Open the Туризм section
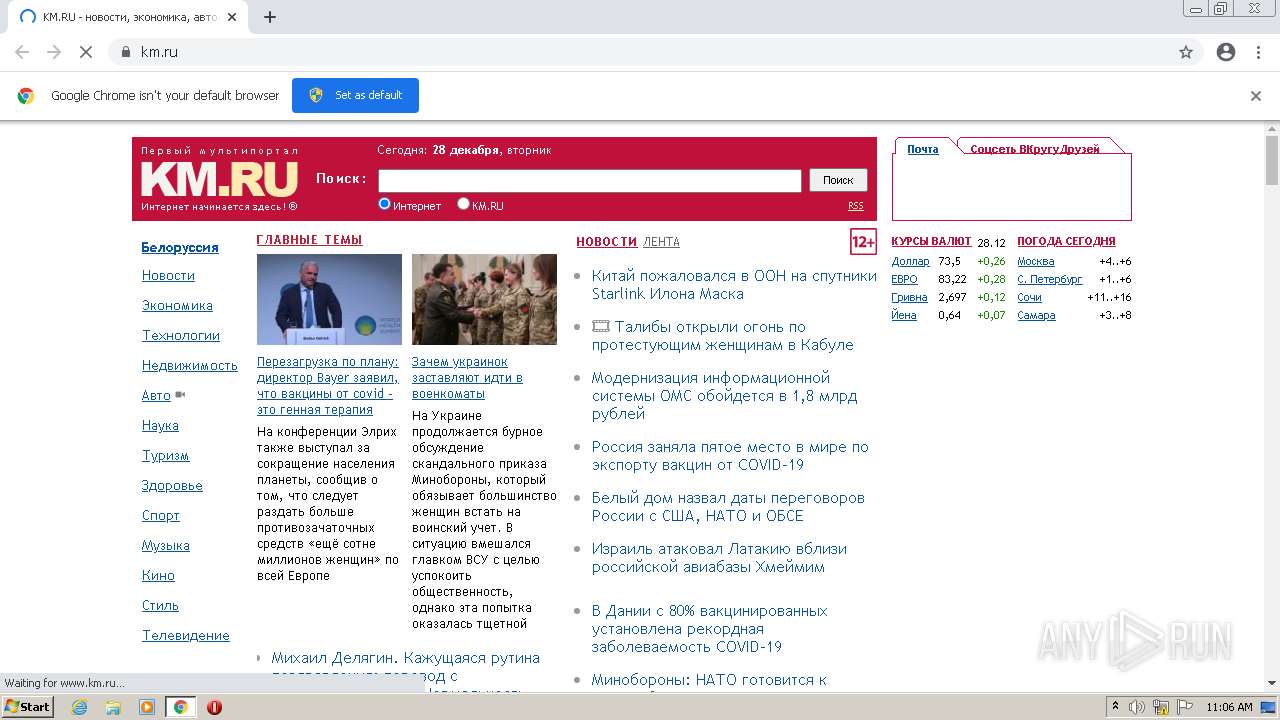This screenshot has width=1280, height=720. pyautogui.click(x=165, y=455)
